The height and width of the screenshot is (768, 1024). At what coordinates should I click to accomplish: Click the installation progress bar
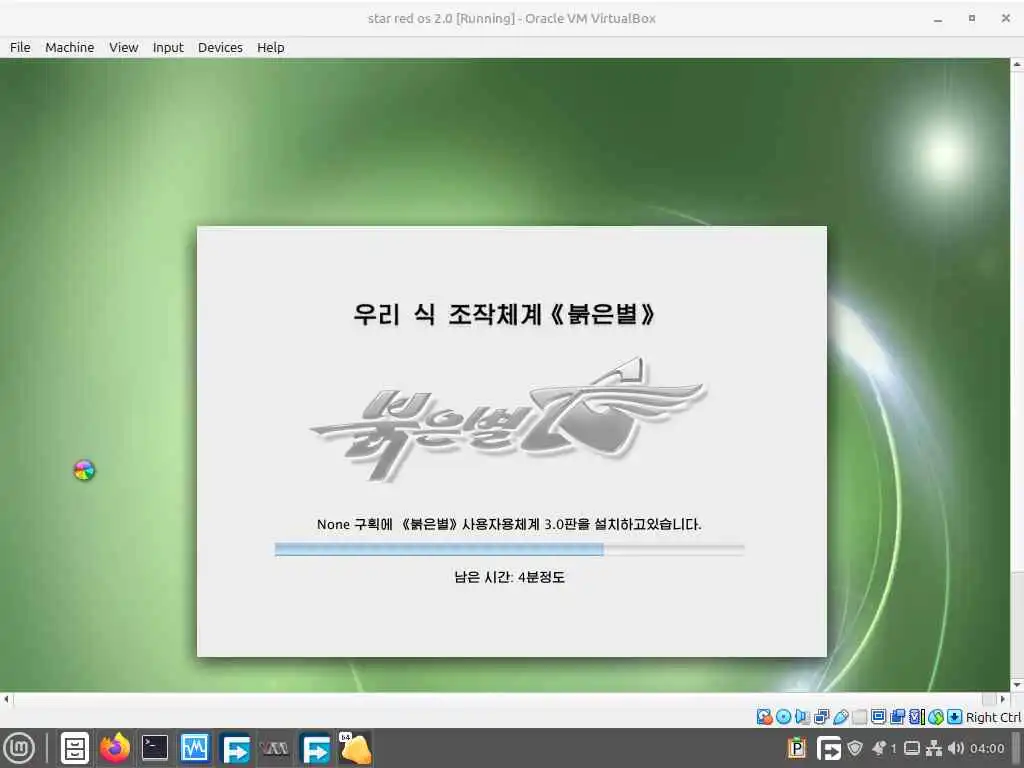tap(509, 549)
